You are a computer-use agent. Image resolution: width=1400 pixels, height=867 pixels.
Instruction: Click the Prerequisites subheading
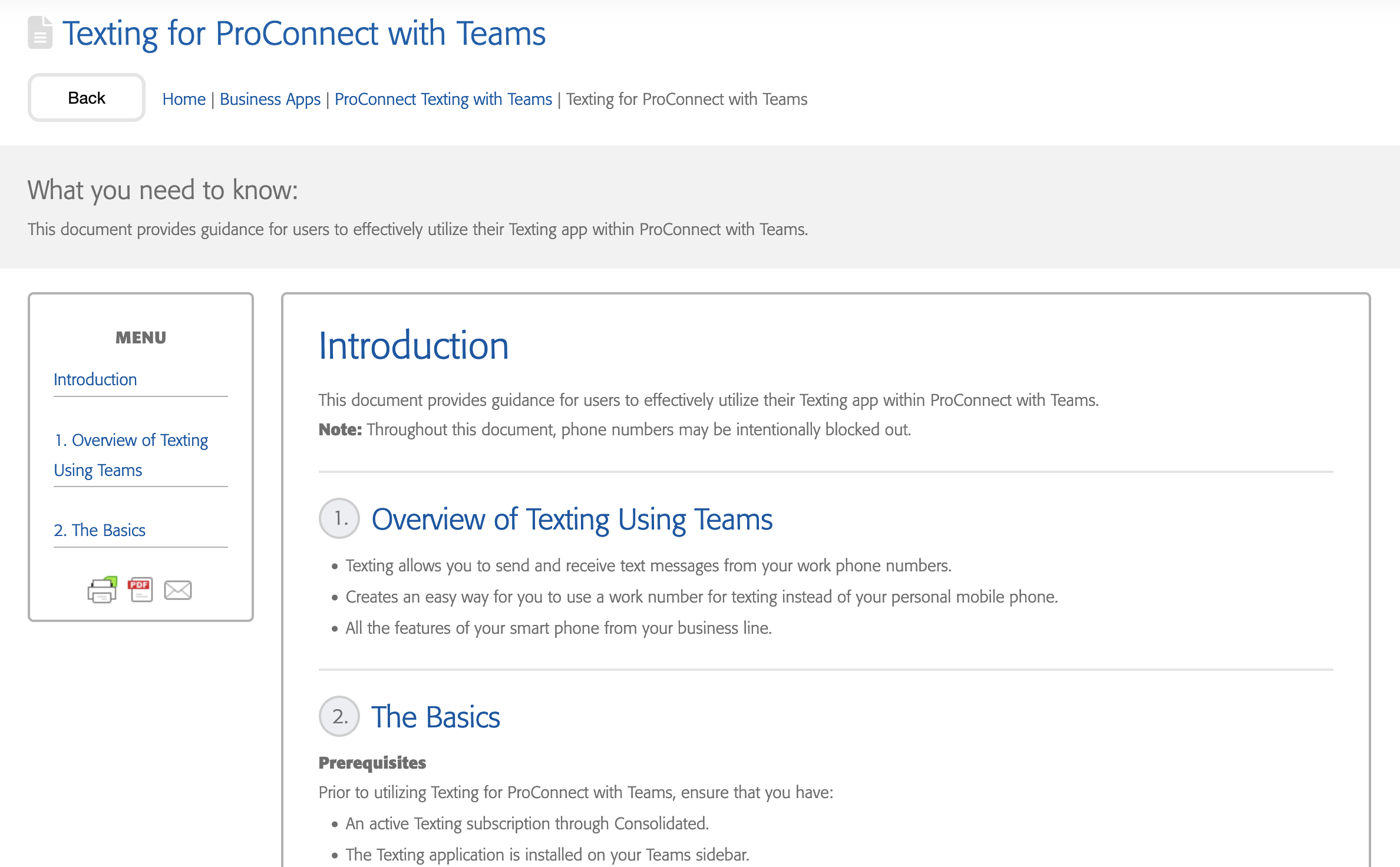pyautogui.click(x=372, y=763)
